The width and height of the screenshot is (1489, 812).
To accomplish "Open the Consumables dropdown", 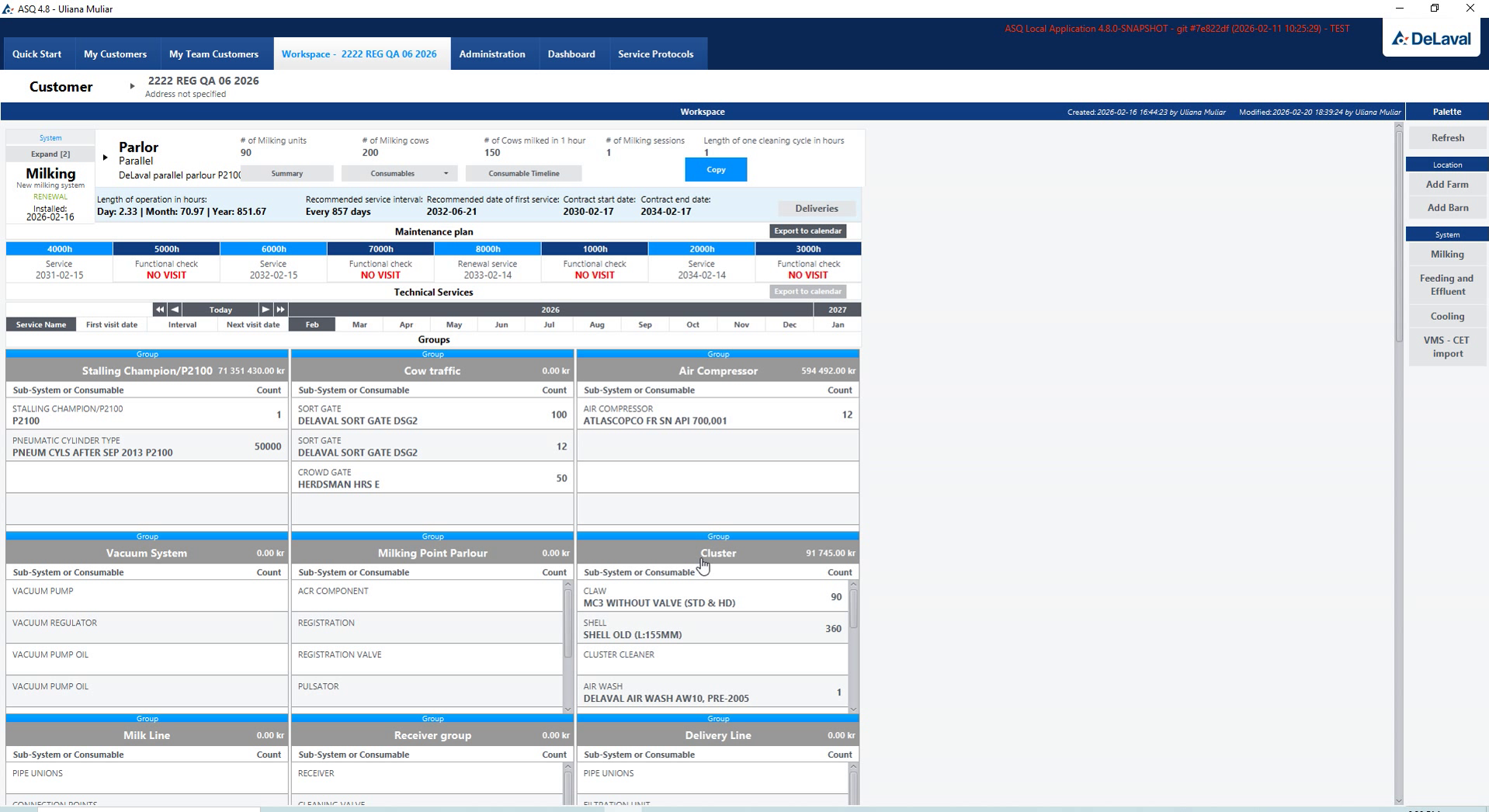I will (399, 173).
